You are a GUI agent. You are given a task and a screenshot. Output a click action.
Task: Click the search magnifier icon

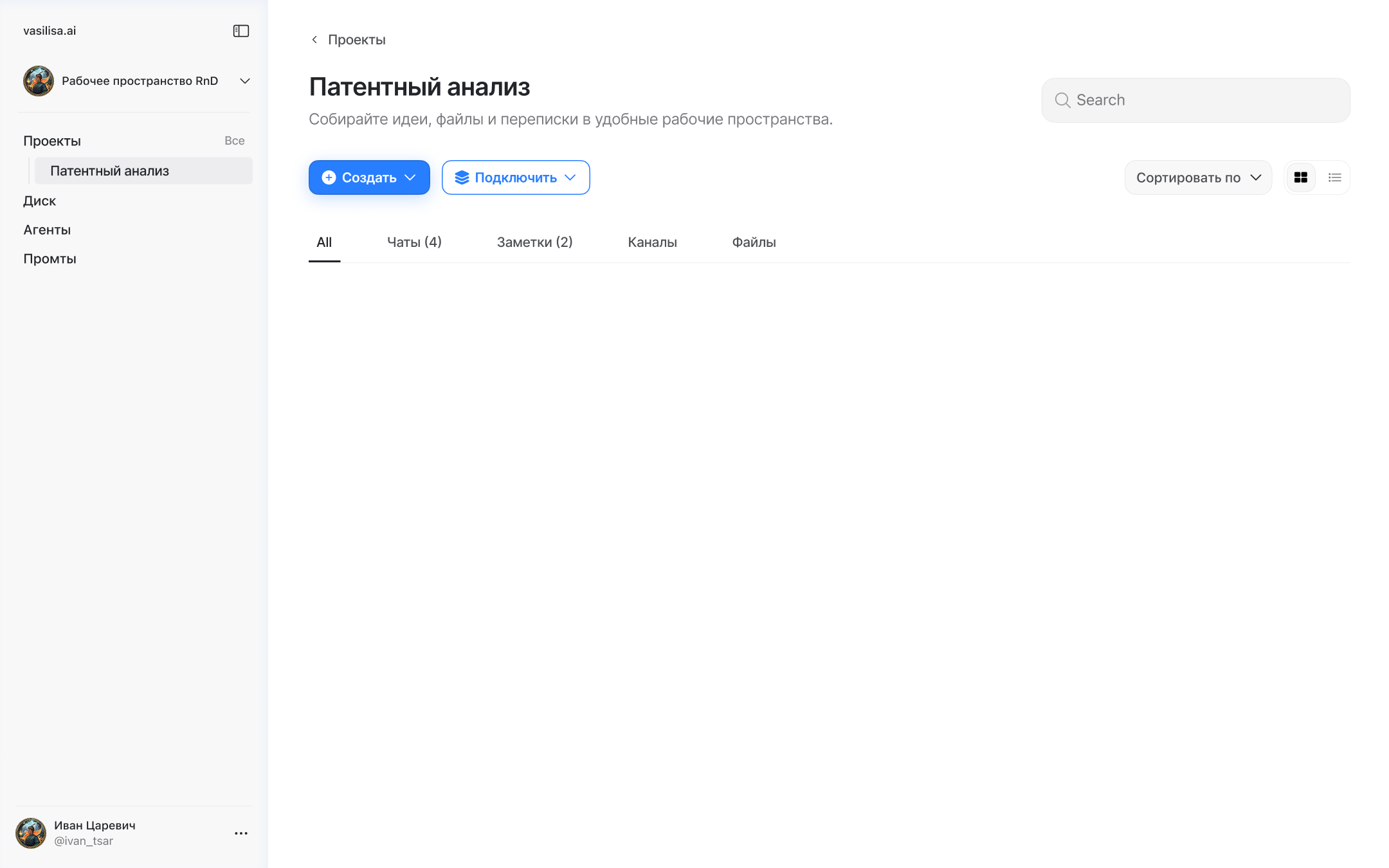[x=1062, y=100]
